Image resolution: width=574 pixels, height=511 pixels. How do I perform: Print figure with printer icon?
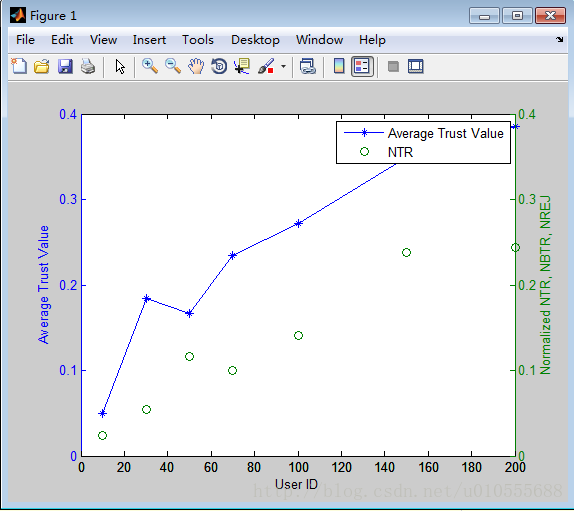pos(88,67)
